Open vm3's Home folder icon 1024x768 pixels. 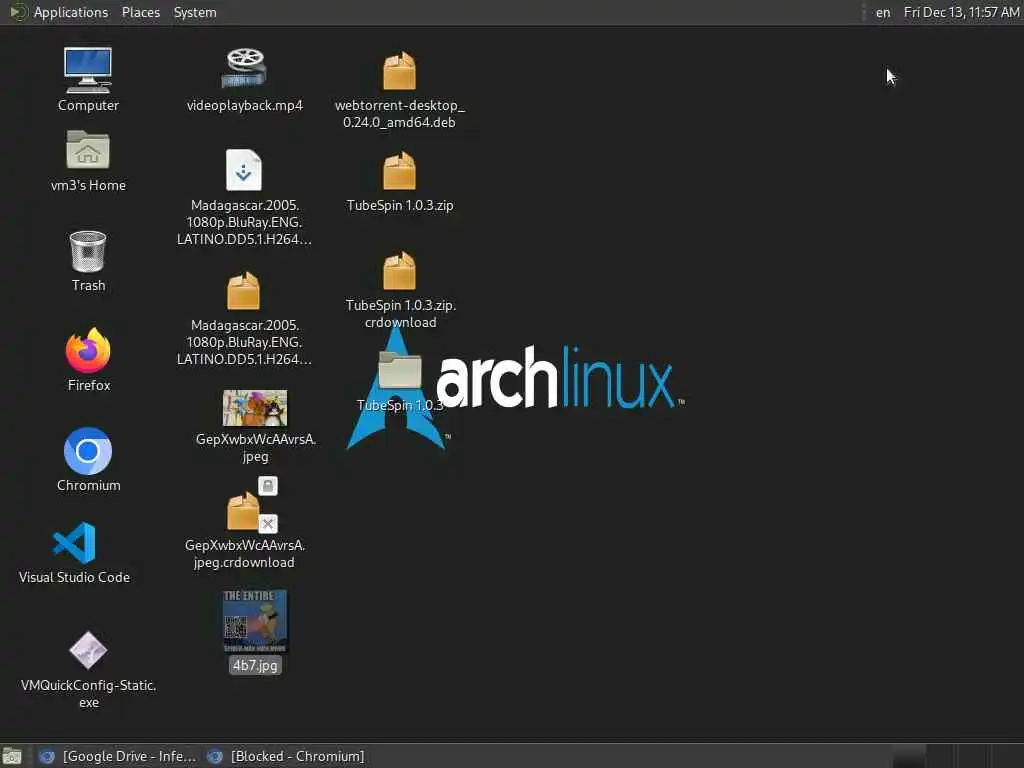click(88, 150)
